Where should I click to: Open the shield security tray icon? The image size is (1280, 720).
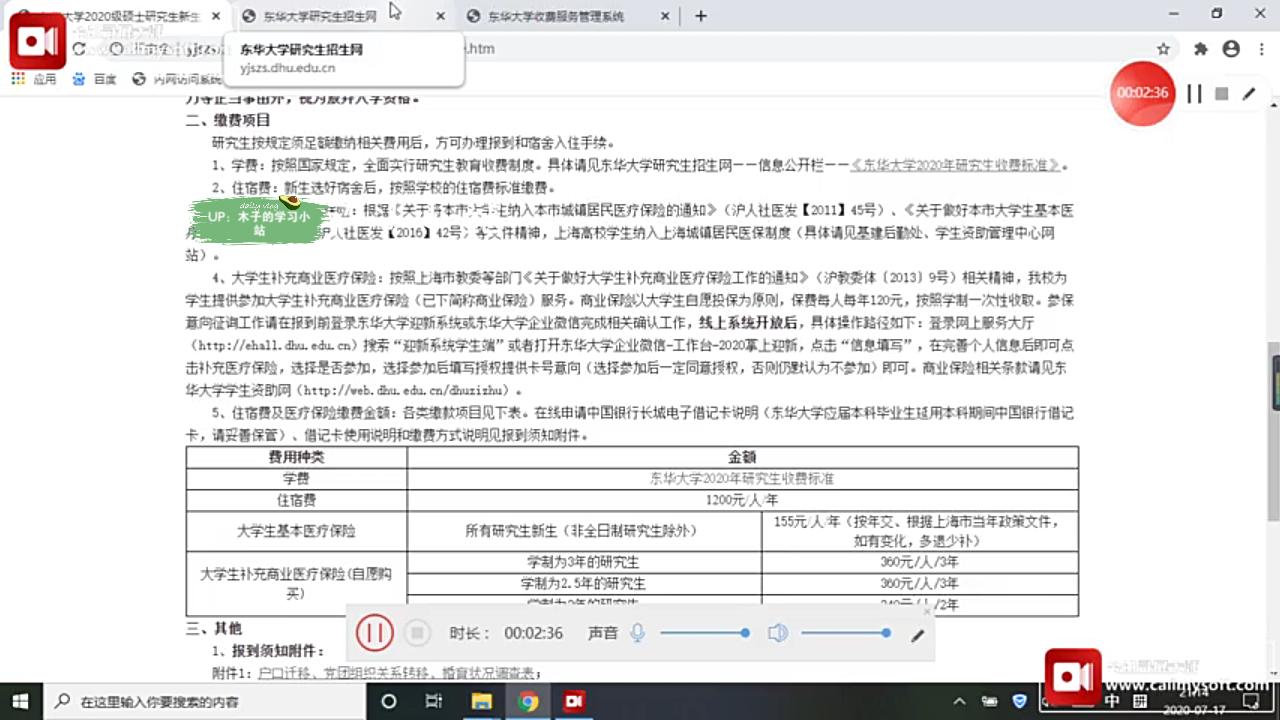(1020, 701)
